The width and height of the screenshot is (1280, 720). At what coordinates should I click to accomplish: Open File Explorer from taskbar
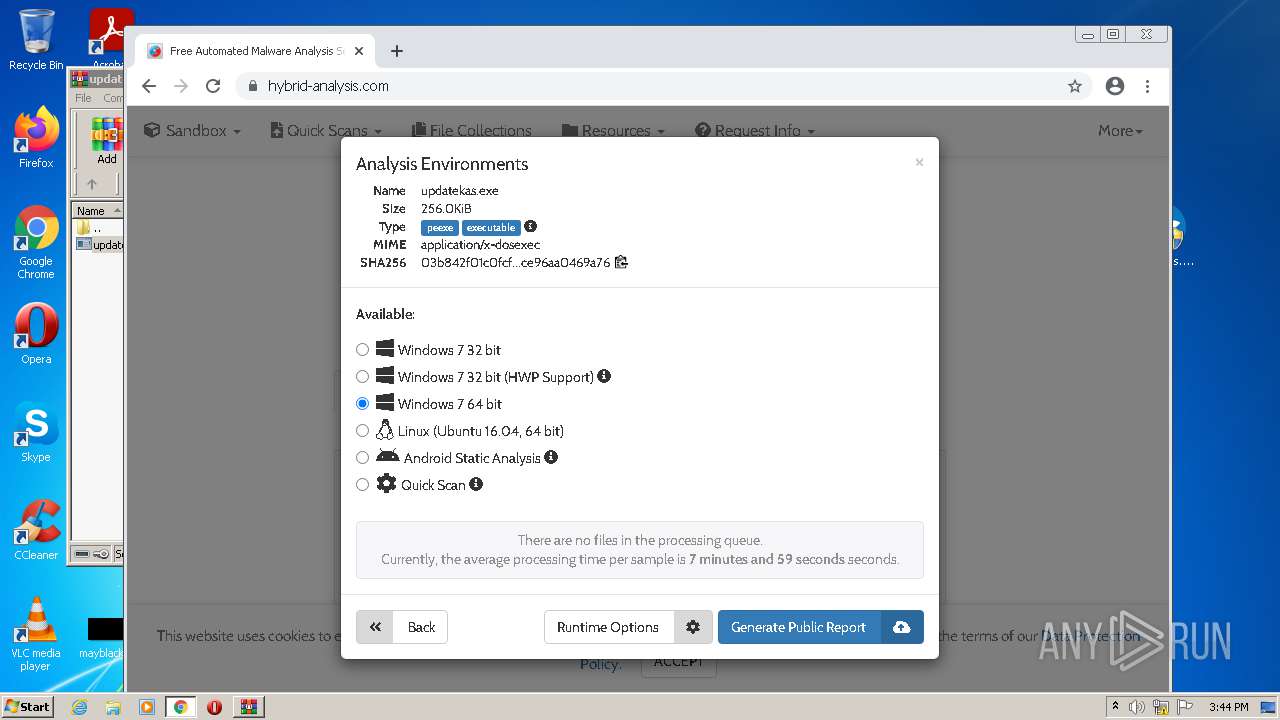[x=113, y=707]
